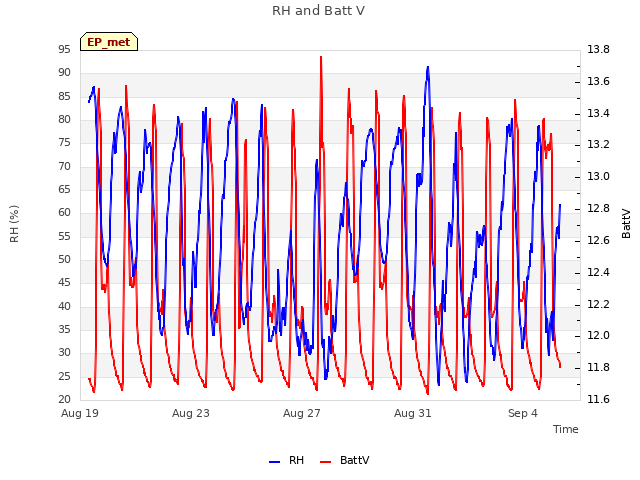Click the 'Time' x-axis label
The width and height of the screenshot is (640, 480).
click(x=566, y=429)
